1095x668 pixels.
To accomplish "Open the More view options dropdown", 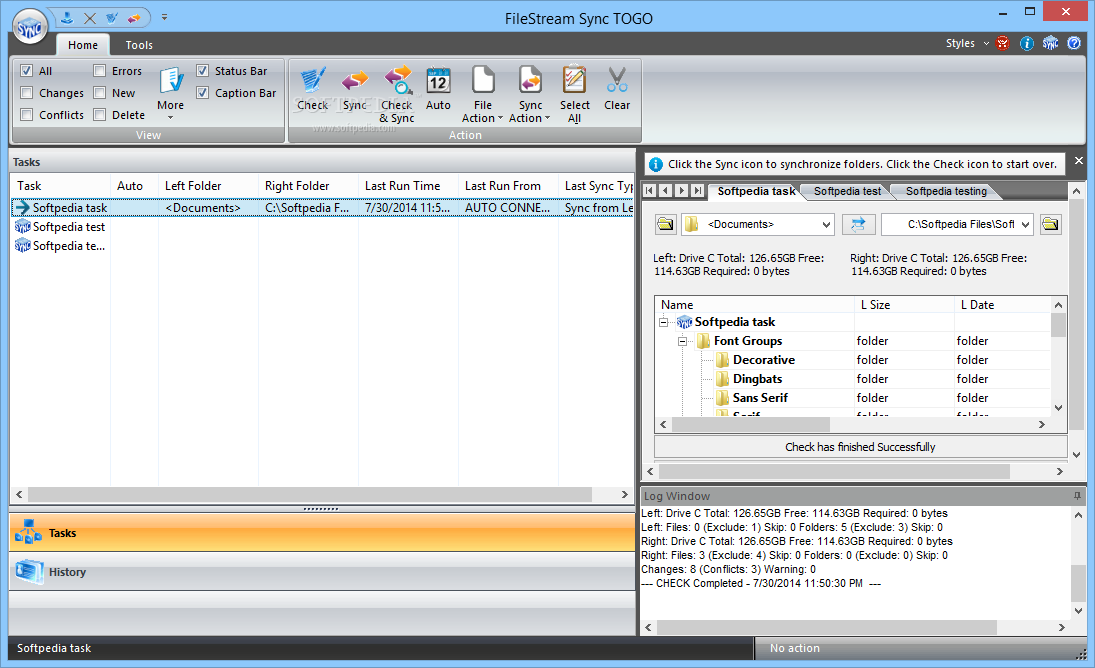I will (x=170, y=94).
